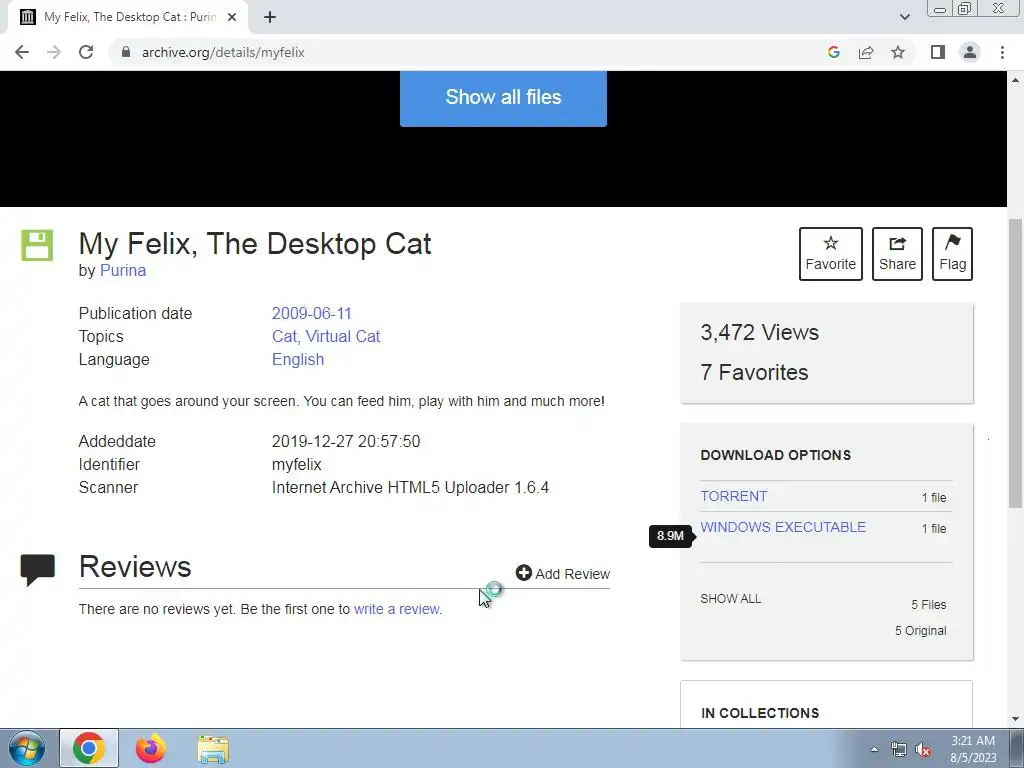The width and height of the screenshot is (1024, 768).
Task: Open Windows Explorer from the taskbar
Action: click(x=213, y=748)
